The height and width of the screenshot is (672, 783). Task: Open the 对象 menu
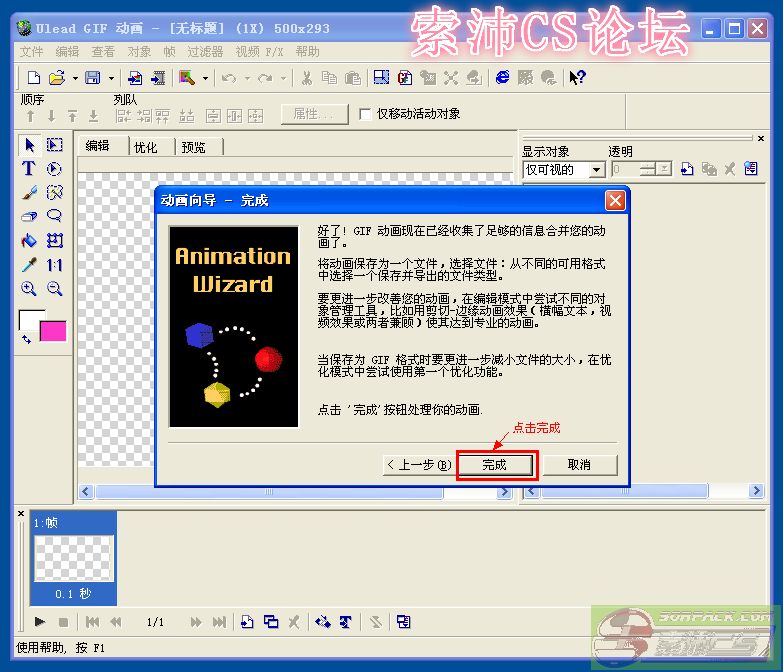[139, 51]
